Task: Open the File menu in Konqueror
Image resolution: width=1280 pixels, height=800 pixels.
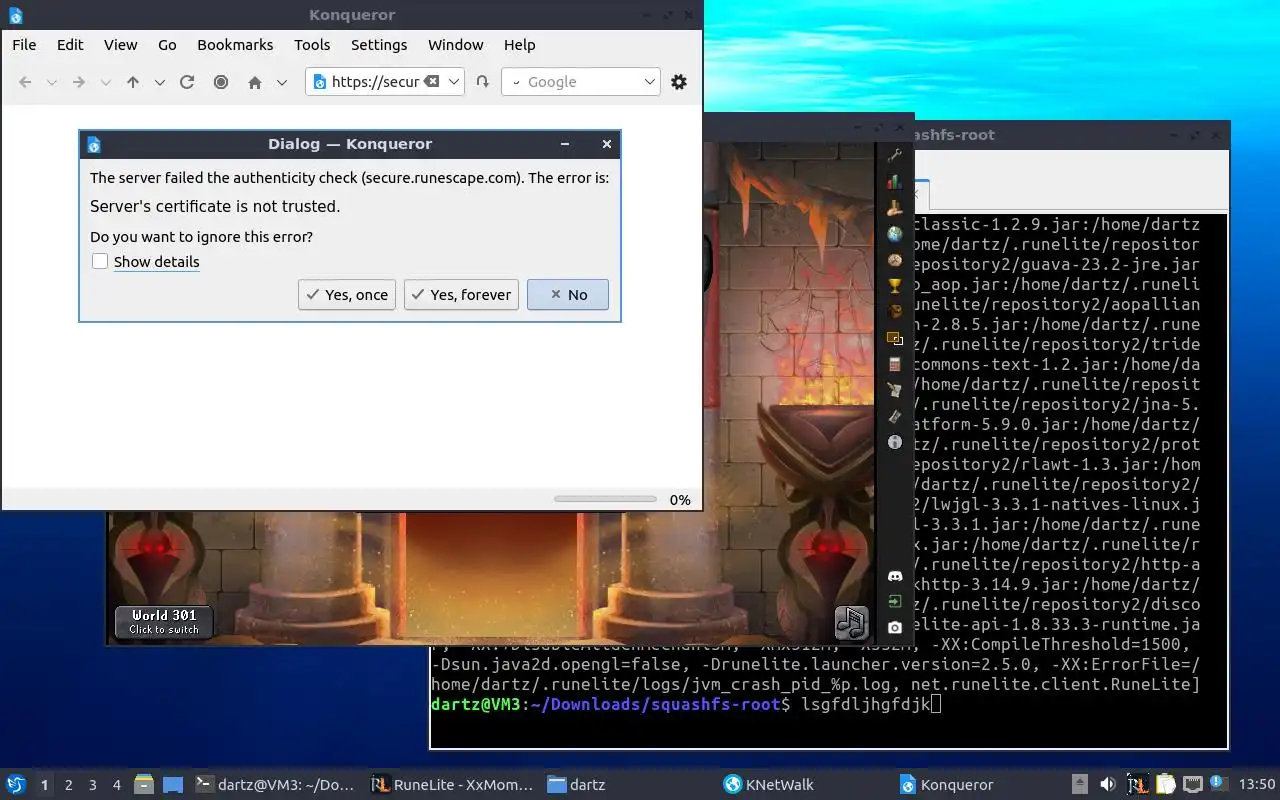Action: point(24,45)
